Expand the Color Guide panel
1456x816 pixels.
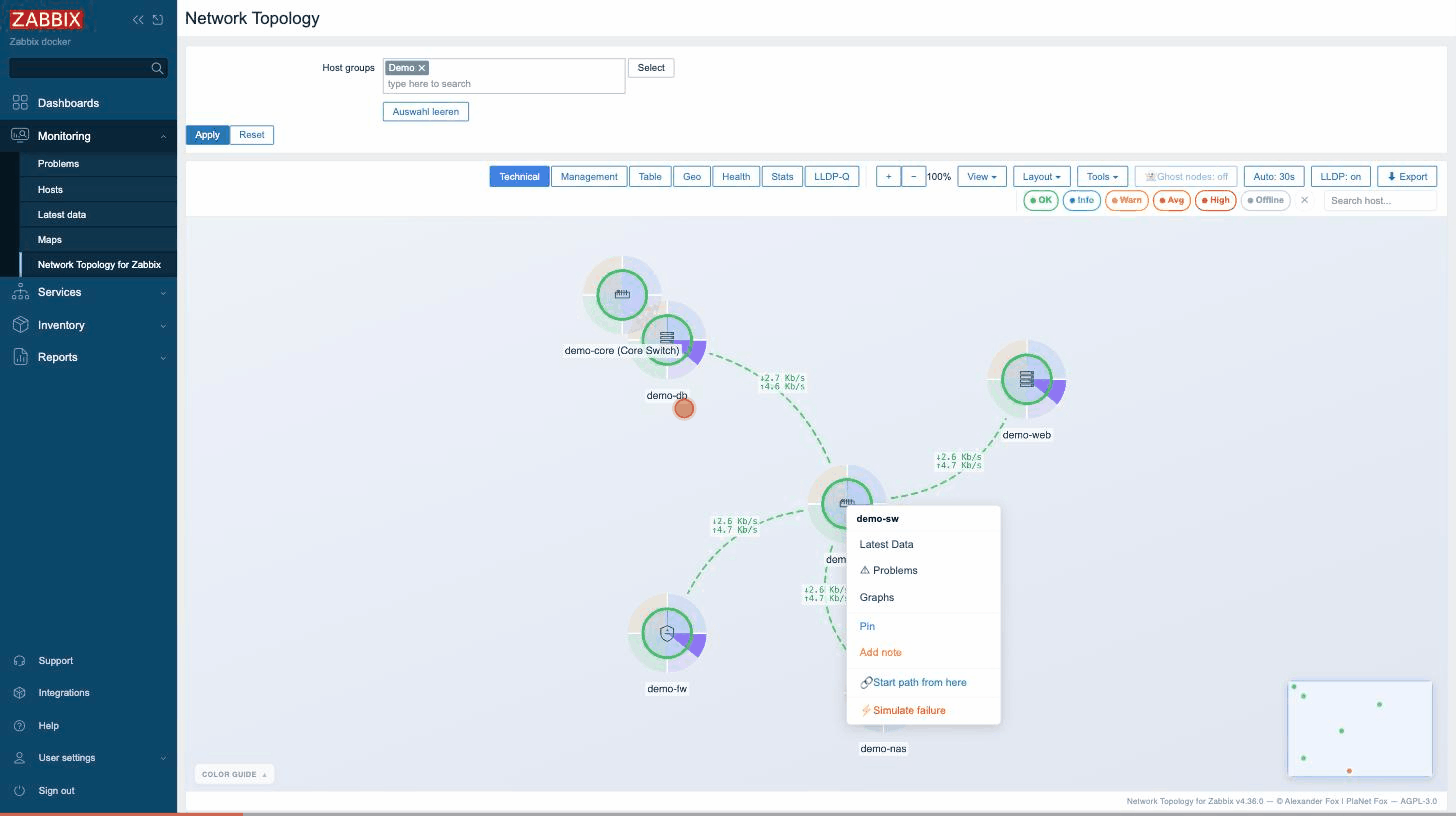click(234, 774)
